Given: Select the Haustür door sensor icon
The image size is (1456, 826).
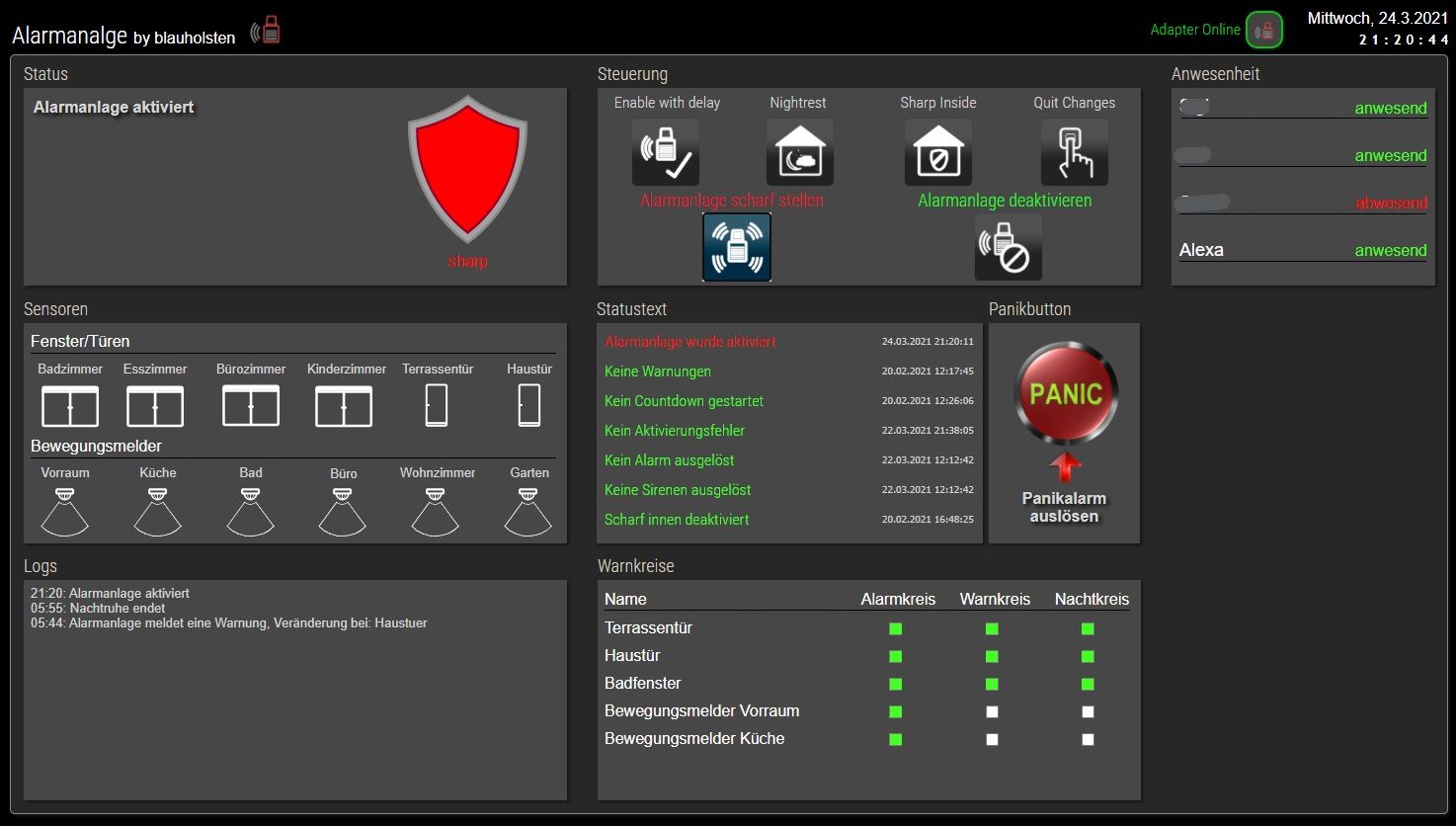Looking at the screenshot, I should click(529, 405).
